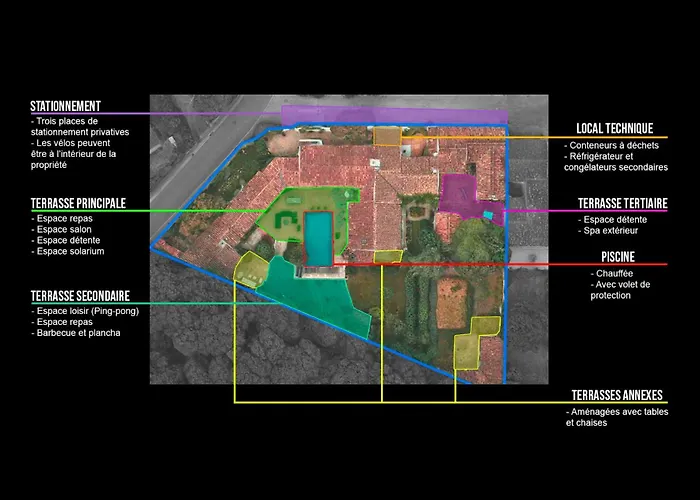Click the small cyan outdoor spa square

click(487, 214)
